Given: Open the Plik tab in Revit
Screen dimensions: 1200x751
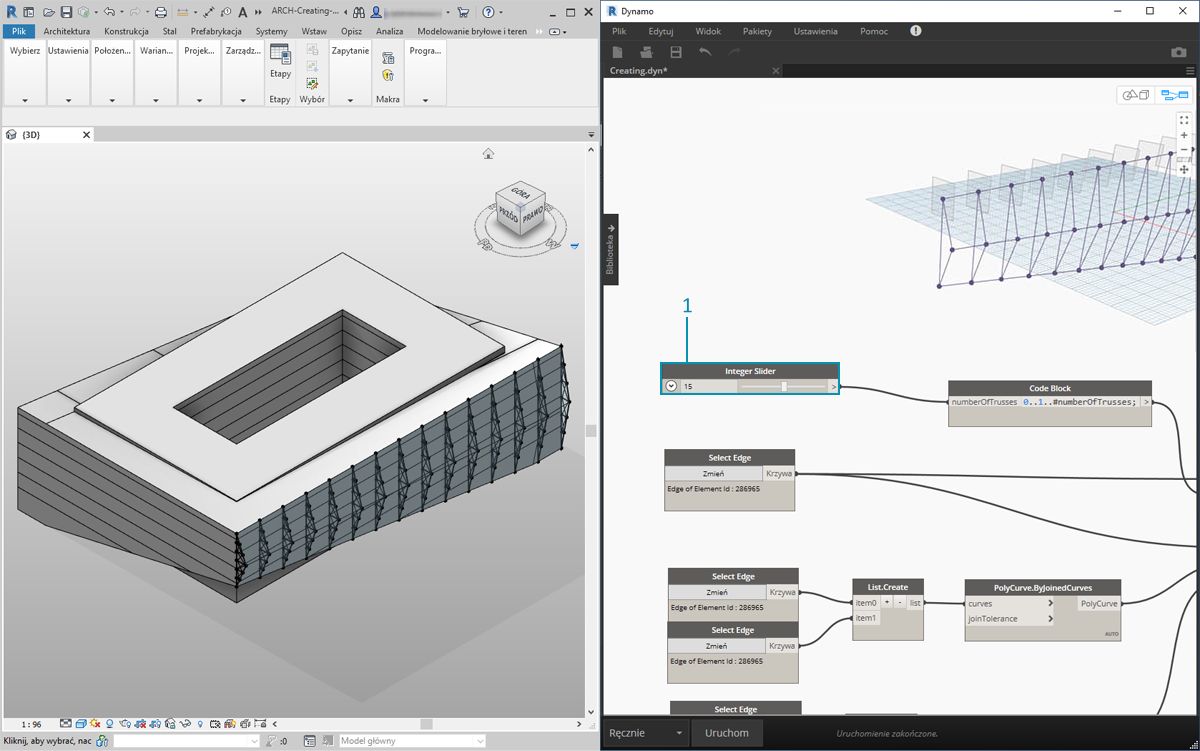Looking at the screenshot, I should point(19,31).
